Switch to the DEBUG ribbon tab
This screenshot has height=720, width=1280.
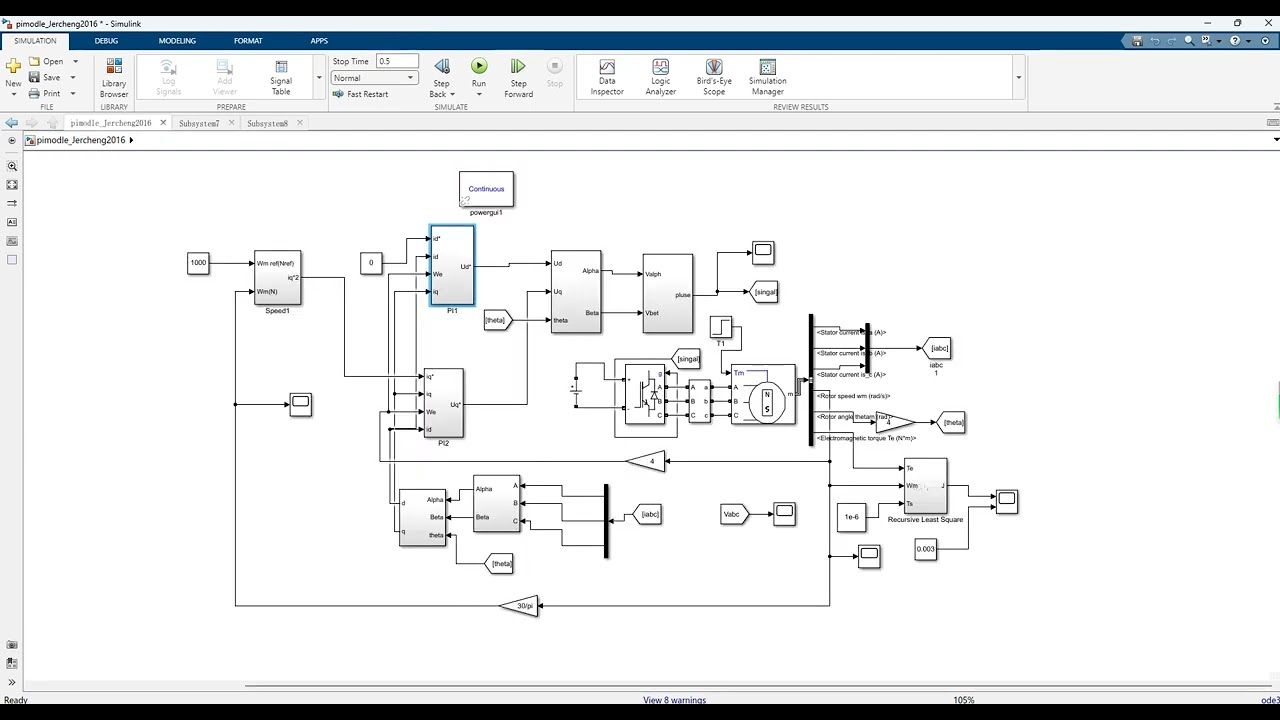[106, 41]
